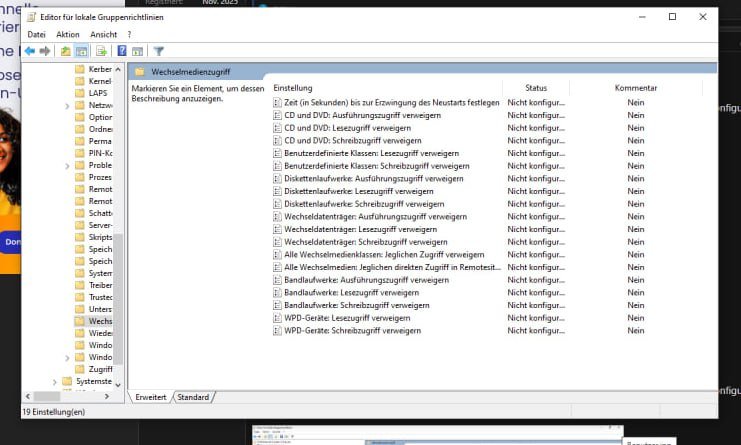Image resolution: width=741 pixels, height=445 pixels.
Task: Click the tree horizontal scrollbar left arrow
Action: (28, 396)
